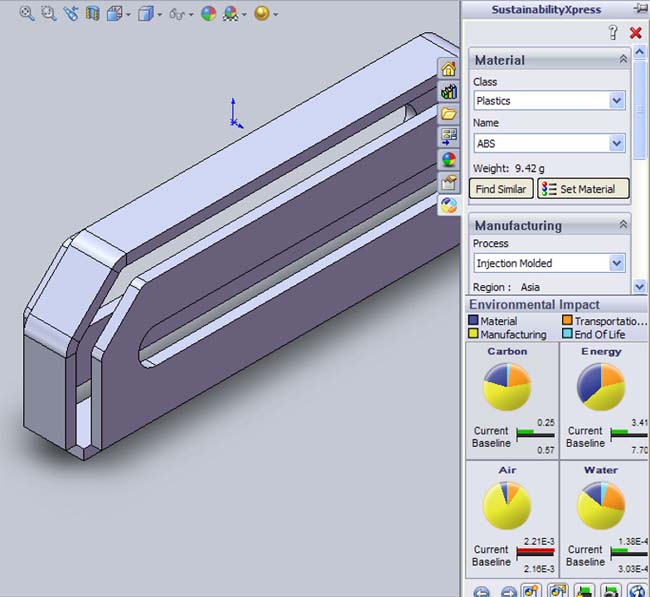
Task: Click the Generate Report icon
Action: point(531,590)
